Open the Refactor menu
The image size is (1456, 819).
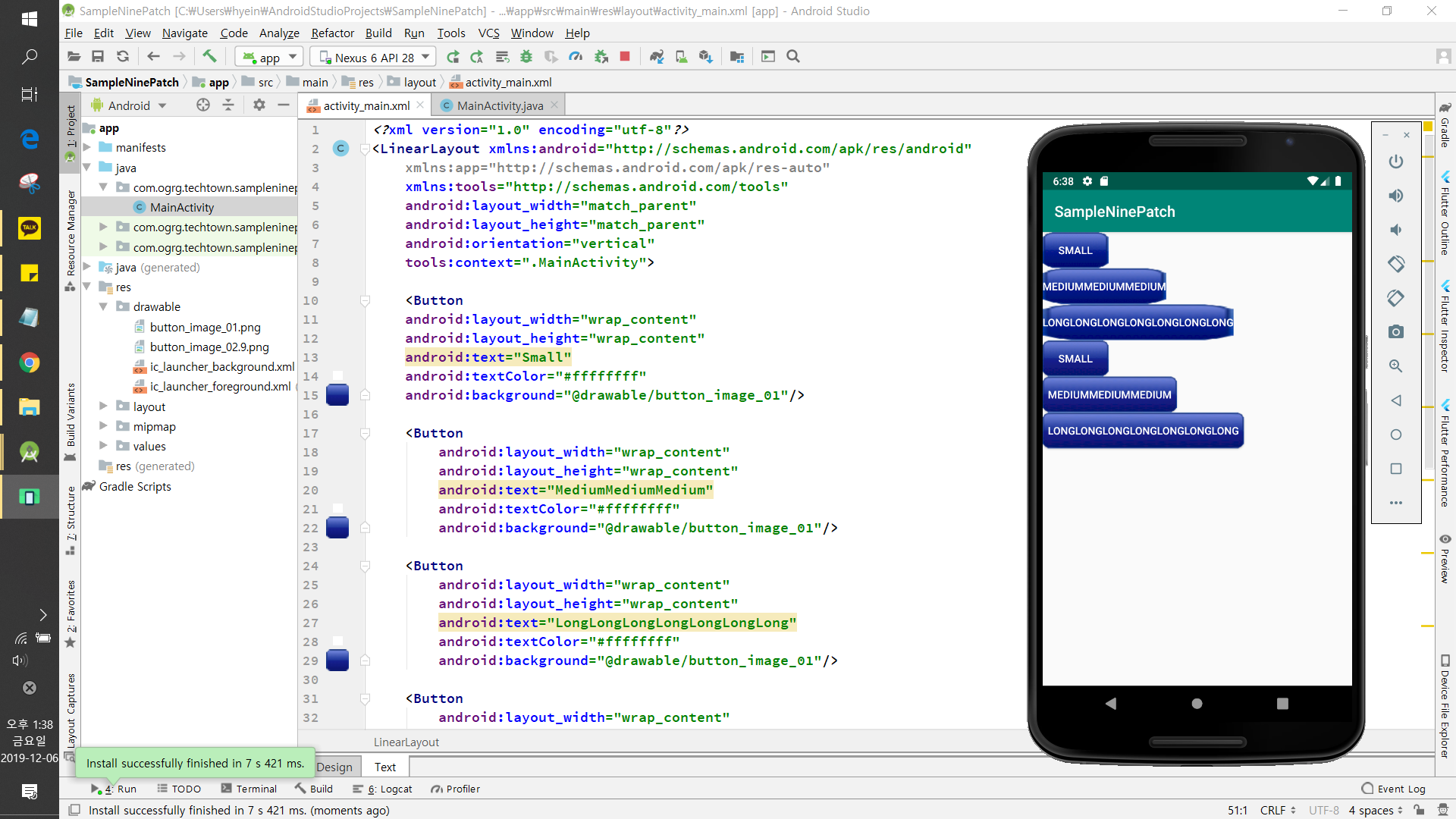332,33
